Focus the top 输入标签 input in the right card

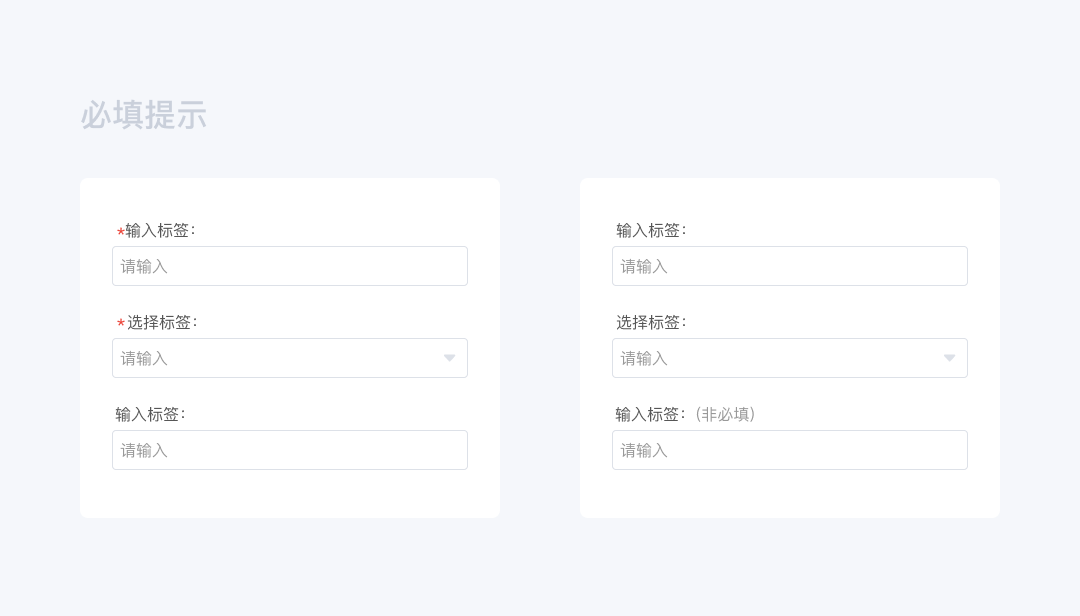pyautogui.click(x=790, y=266)
